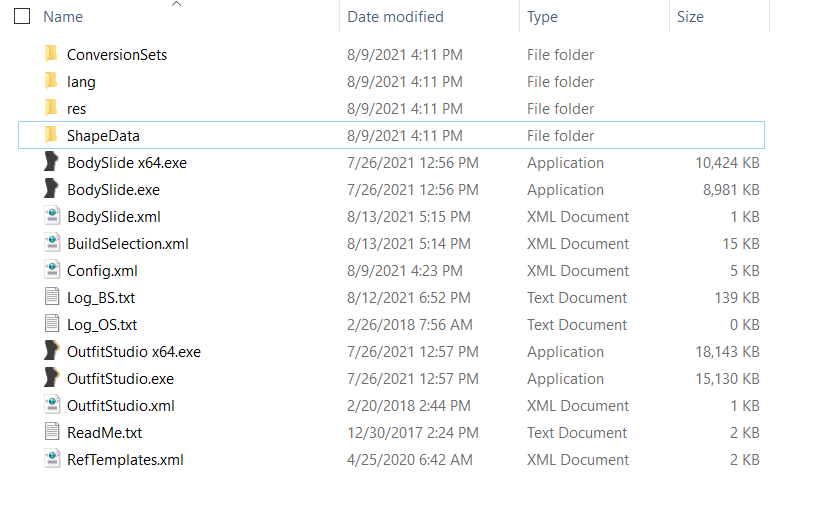Click the 15 KB size value
The image size is (813, 527).
pos(741,244)
